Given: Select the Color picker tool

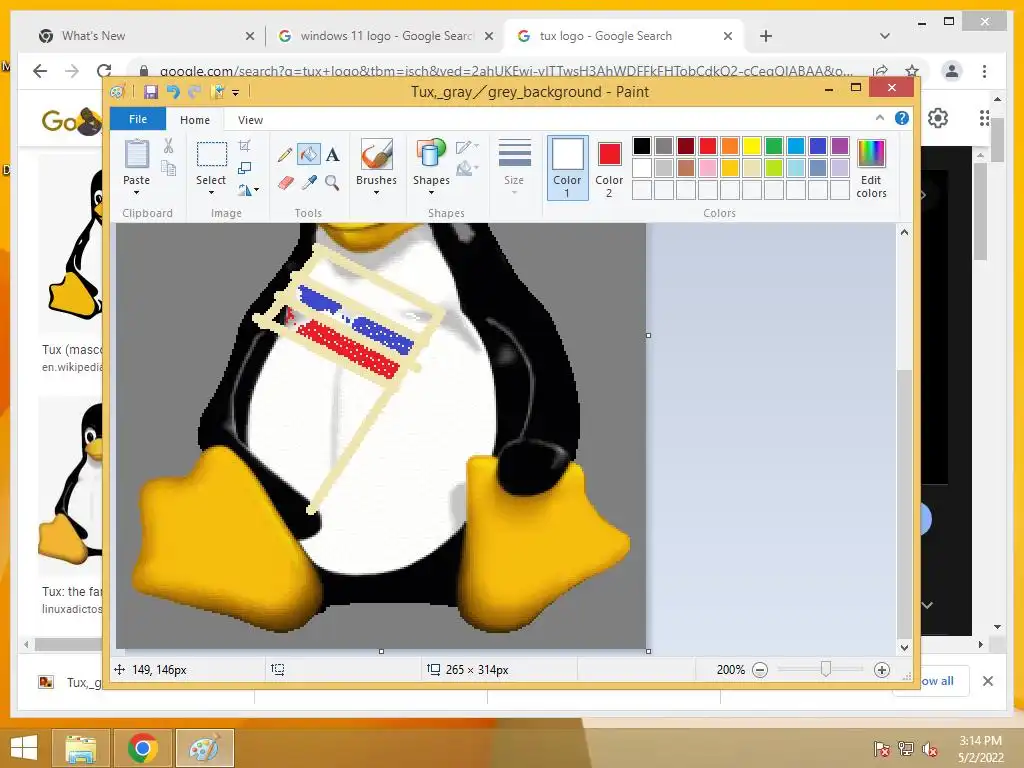Looking at the screenshot, I should (309, 183).
